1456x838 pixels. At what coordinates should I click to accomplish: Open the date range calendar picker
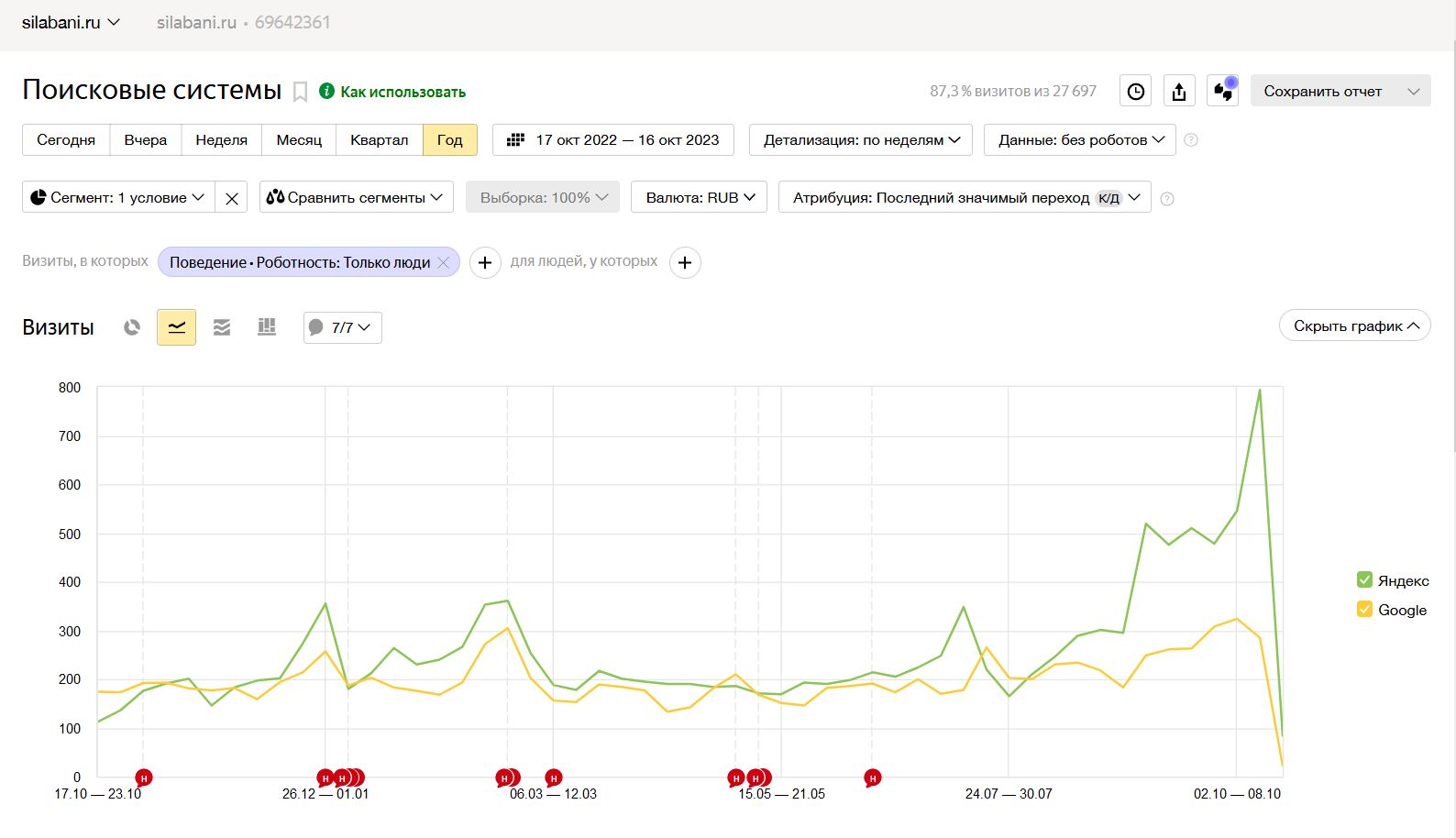[613, 139]
